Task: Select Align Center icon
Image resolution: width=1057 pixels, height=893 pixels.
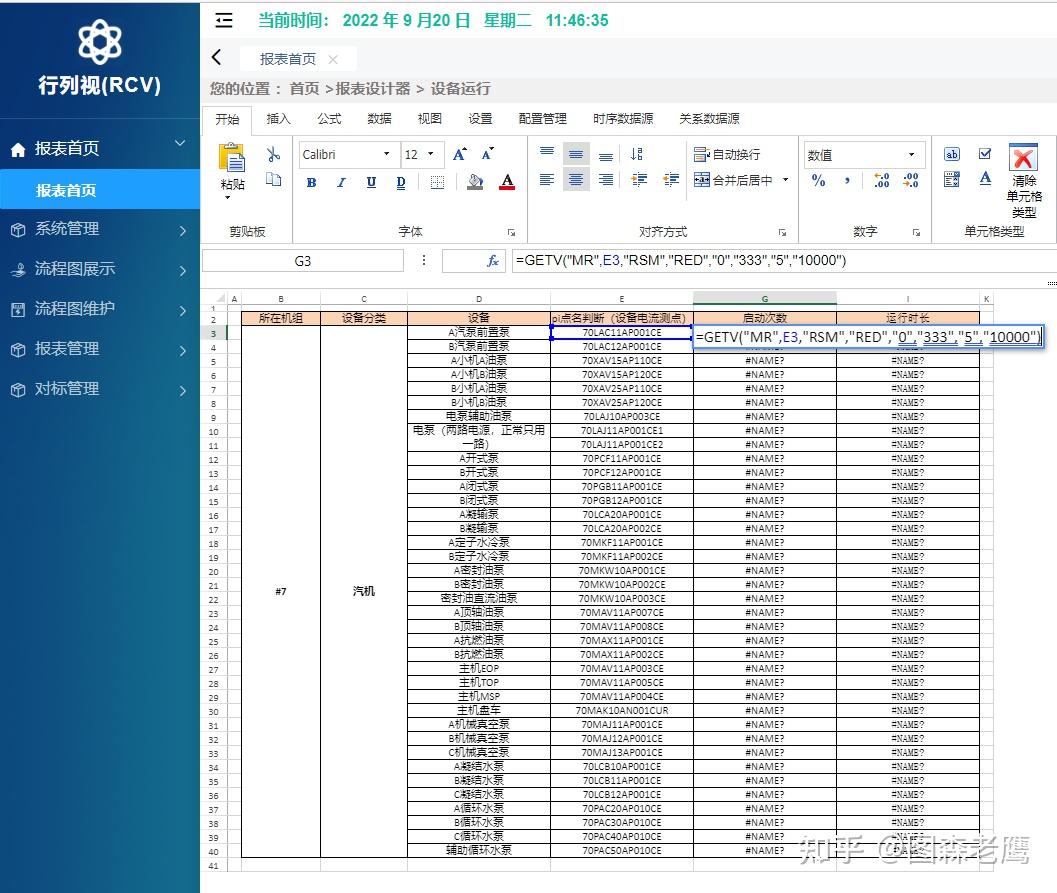Action: tap(576, 179)
